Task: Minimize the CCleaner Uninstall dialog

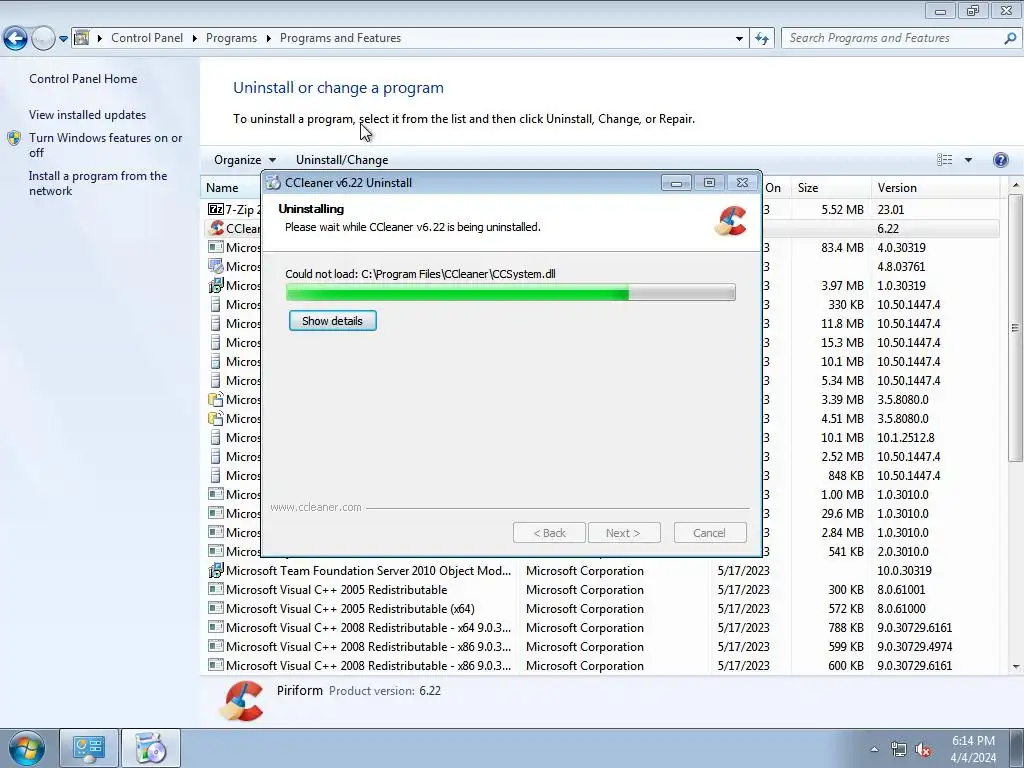Action: point(676,183)
